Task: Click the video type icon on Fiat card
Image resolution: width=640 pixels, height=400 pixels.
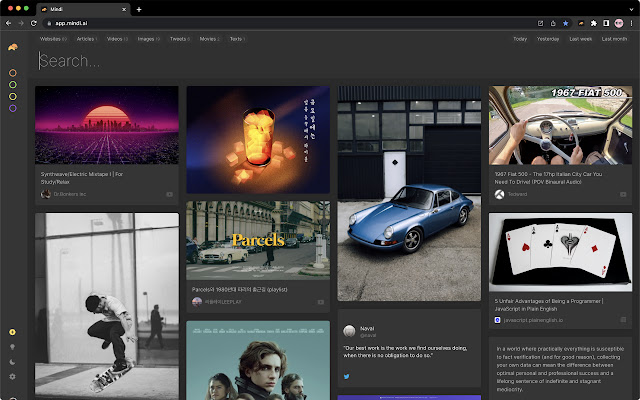Action: coord(623,194)
